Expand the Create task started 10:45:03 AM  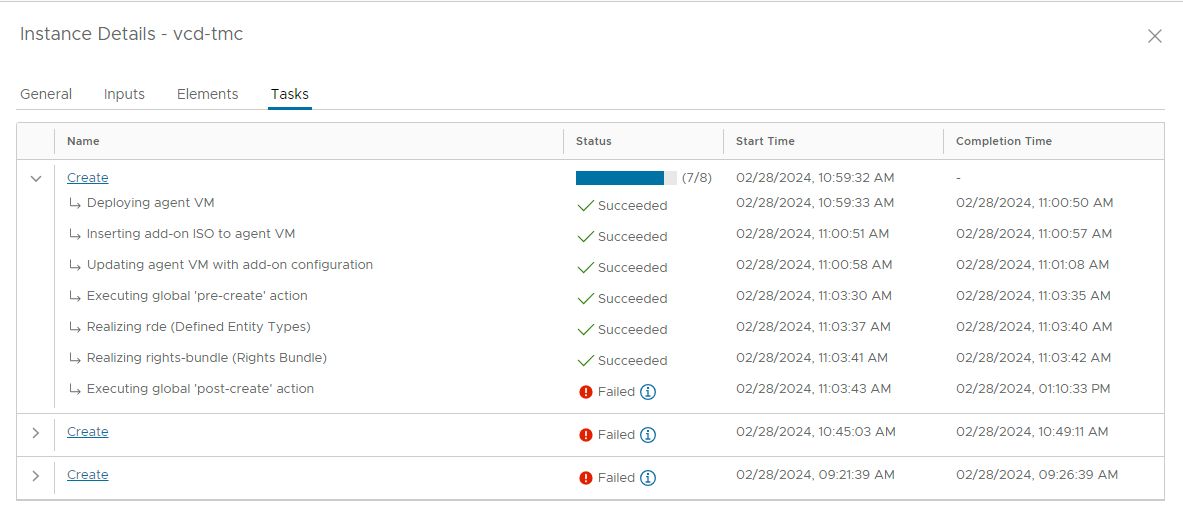click(36, 433)
